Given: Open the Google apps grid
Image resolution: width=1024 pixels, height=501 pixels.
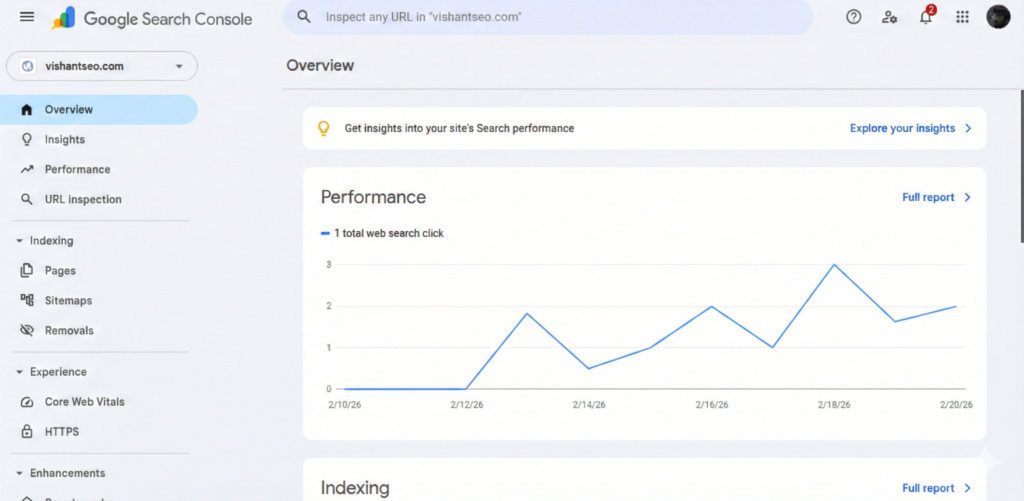Looking at the screenshot, I should (x=962, y=17).
